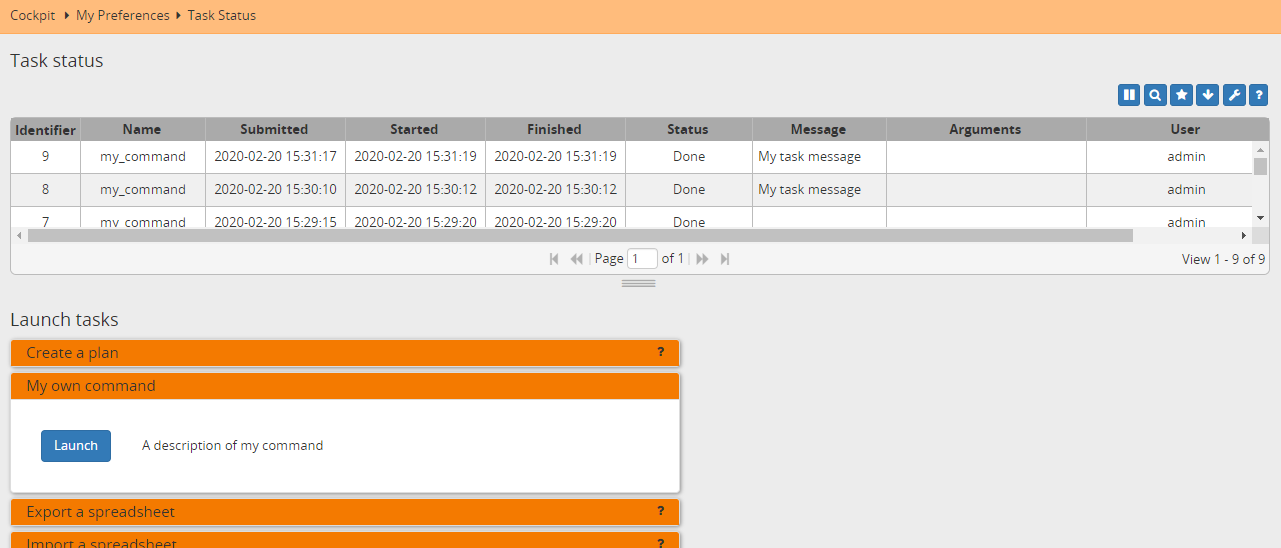This screenshot has height=548, width=1281.
Task: Click the pause auto-refresh icon
Action: point(1129,95)
